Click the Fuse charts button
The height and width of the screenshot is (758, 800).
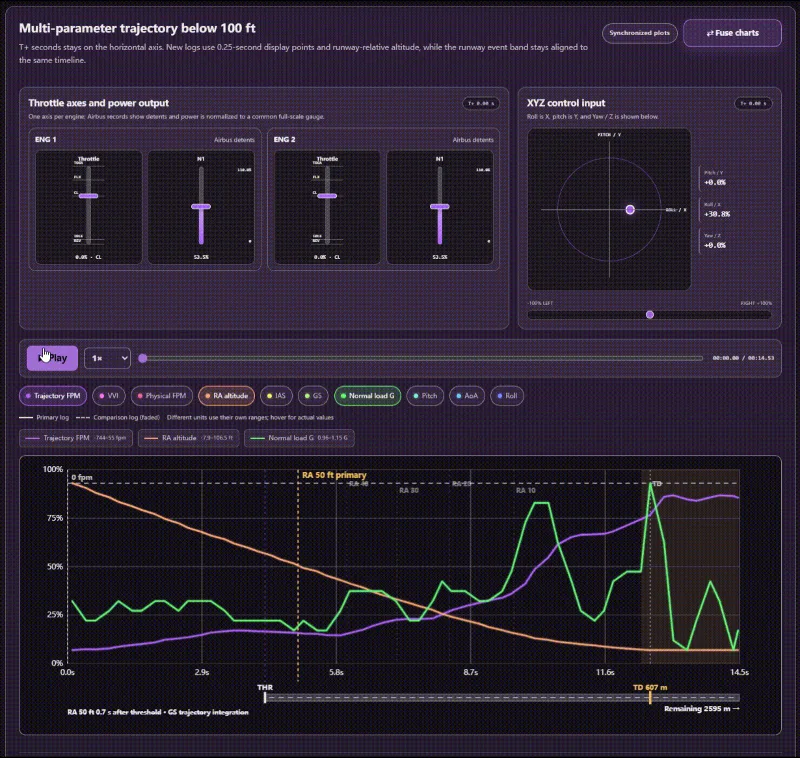pos(732,33)
